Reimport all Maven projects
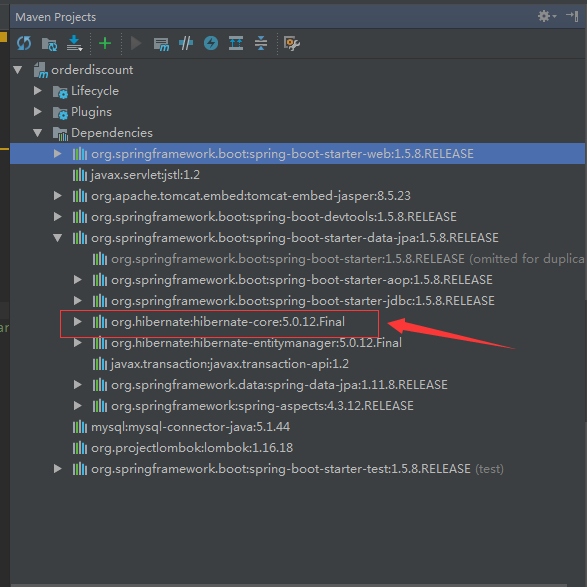The image size is (587, 587). click(24, 43)
